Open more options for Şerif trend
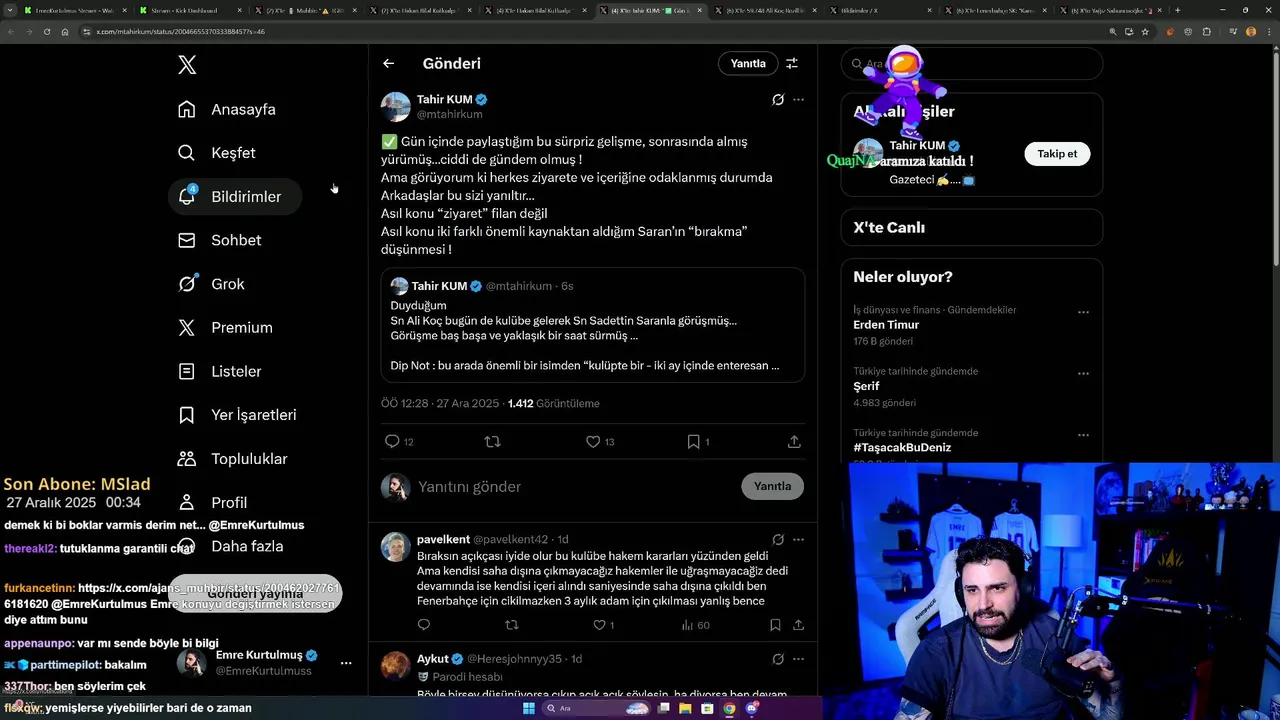Image resolution: width=1280 pixels, height=720 pixels. 1083,374
